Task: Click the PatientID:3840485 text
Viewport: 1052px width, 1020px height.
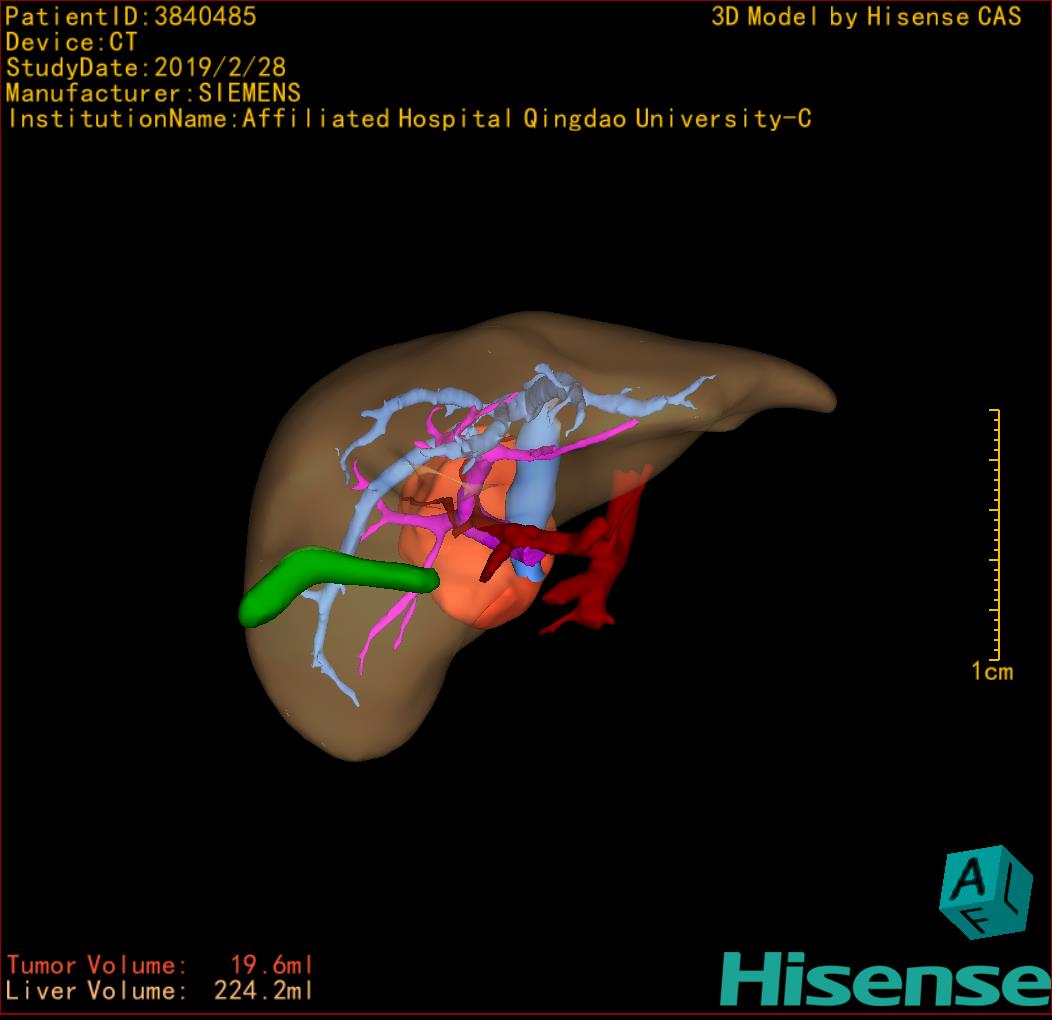Action: (131, 16)
